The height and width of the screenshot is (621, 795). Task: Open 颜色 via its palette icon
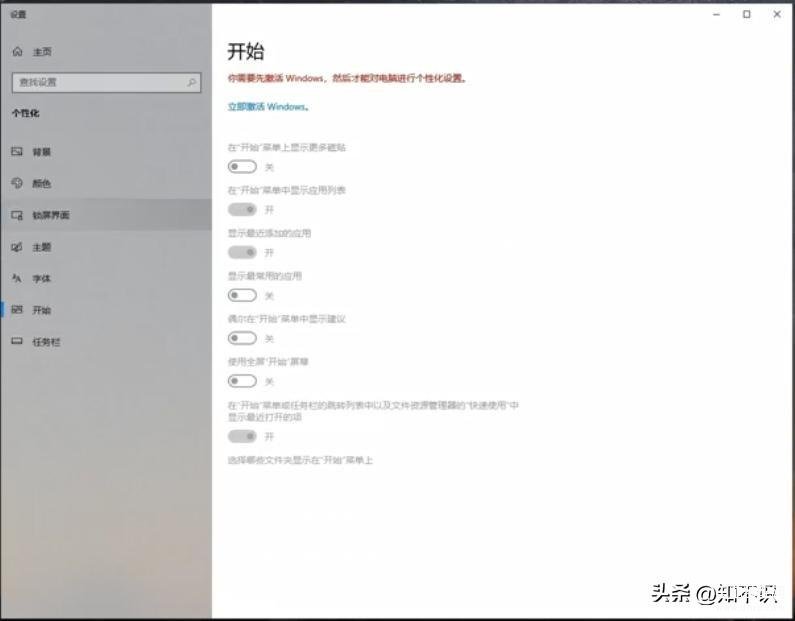click(x=17, y=183)
